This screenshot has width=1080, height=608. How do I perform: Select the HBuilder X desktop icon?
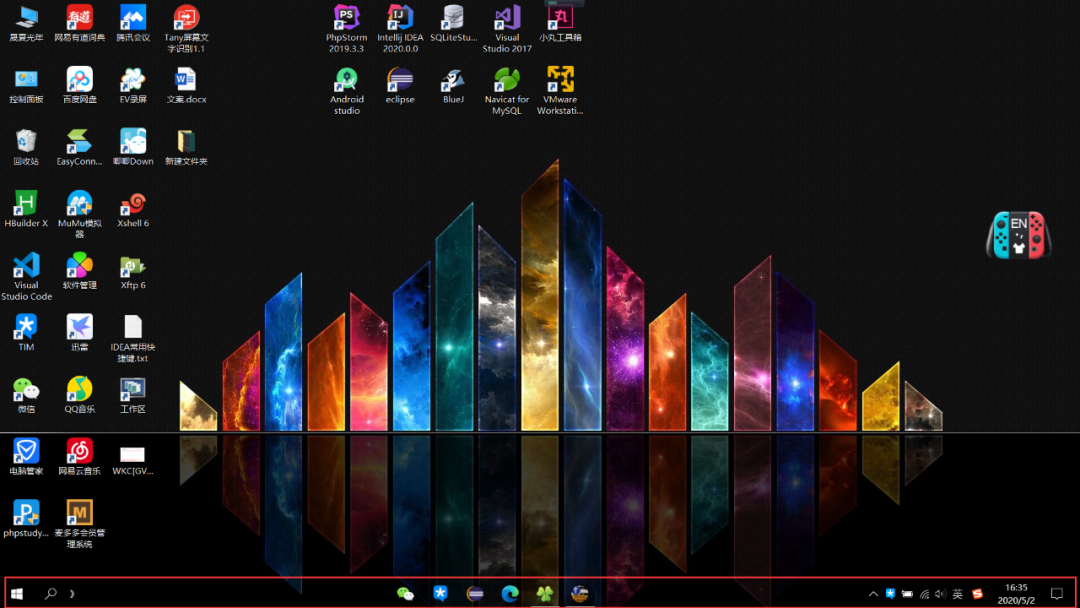coord(26,204)
